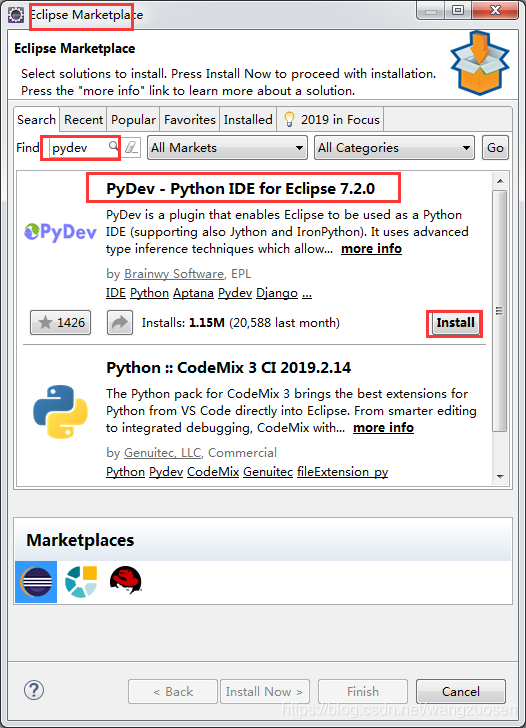Close the Eclipse Marketplace window

click(495, 10)
